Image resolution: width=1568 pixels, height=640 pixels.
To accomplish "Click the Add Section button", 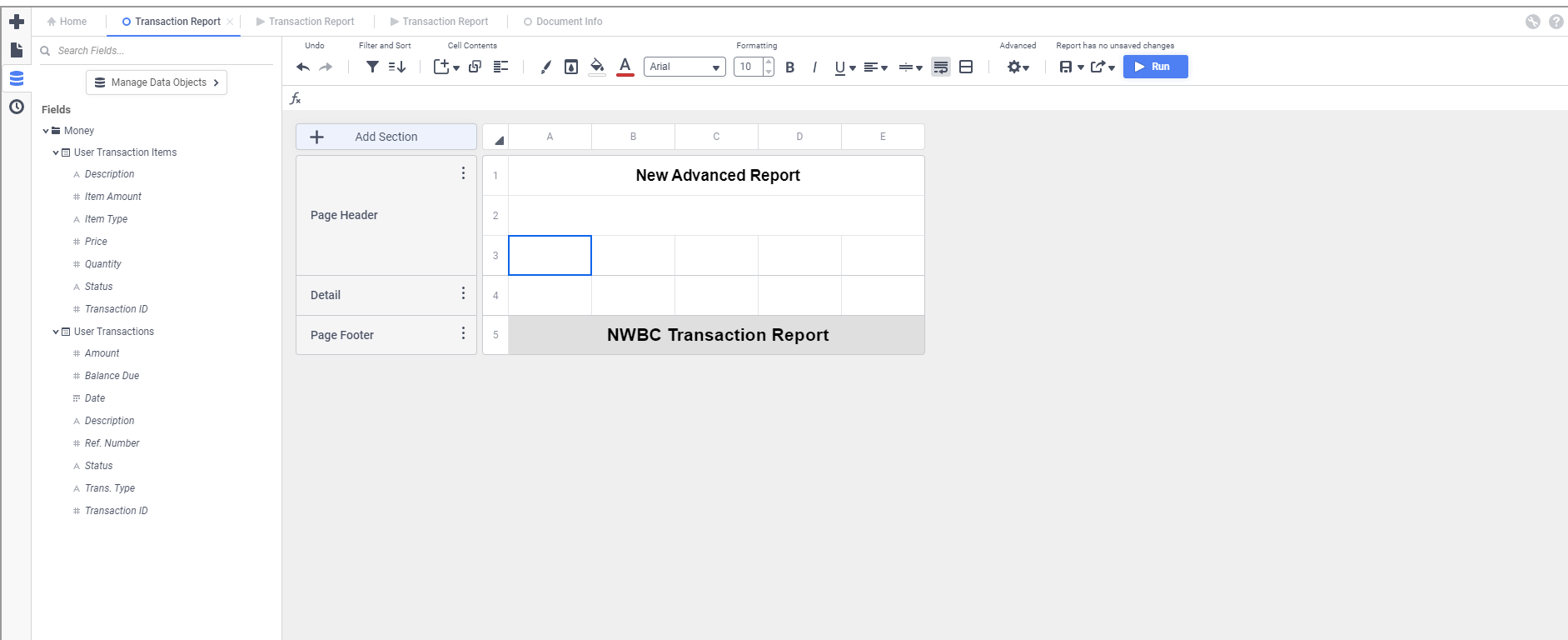I will tap(386, 137).
